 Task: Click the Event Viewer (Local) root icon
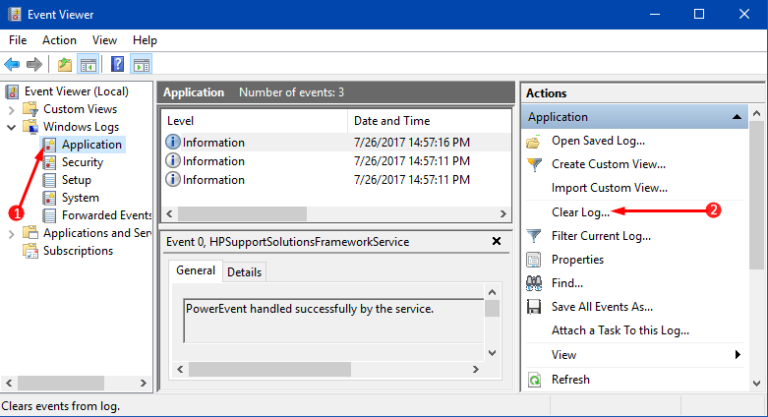[12, 92]
